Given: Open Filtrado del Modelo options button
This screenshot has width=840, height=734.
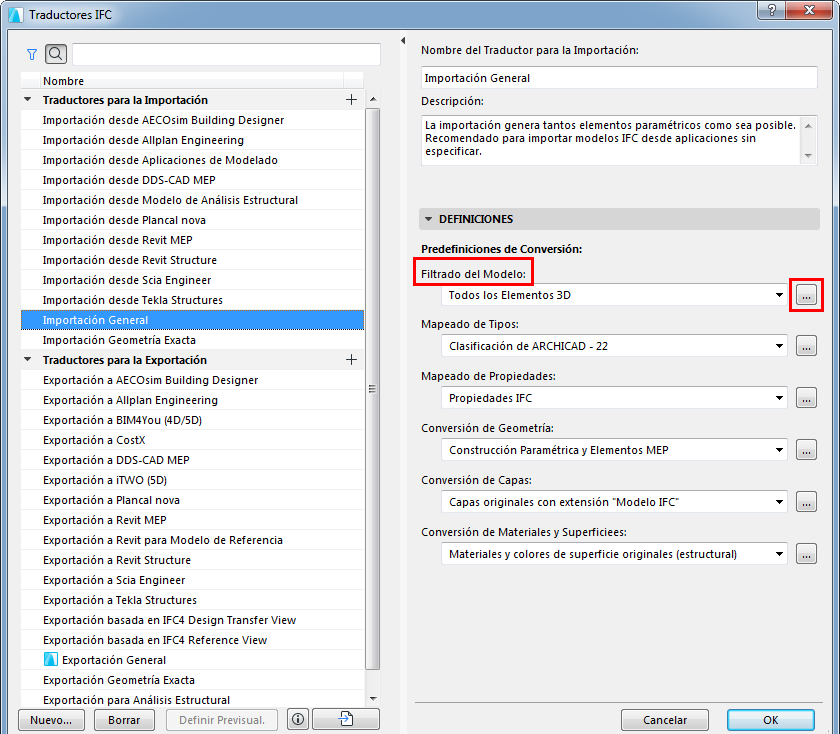Looking at the screenshot, I should (x=806, y=295).
